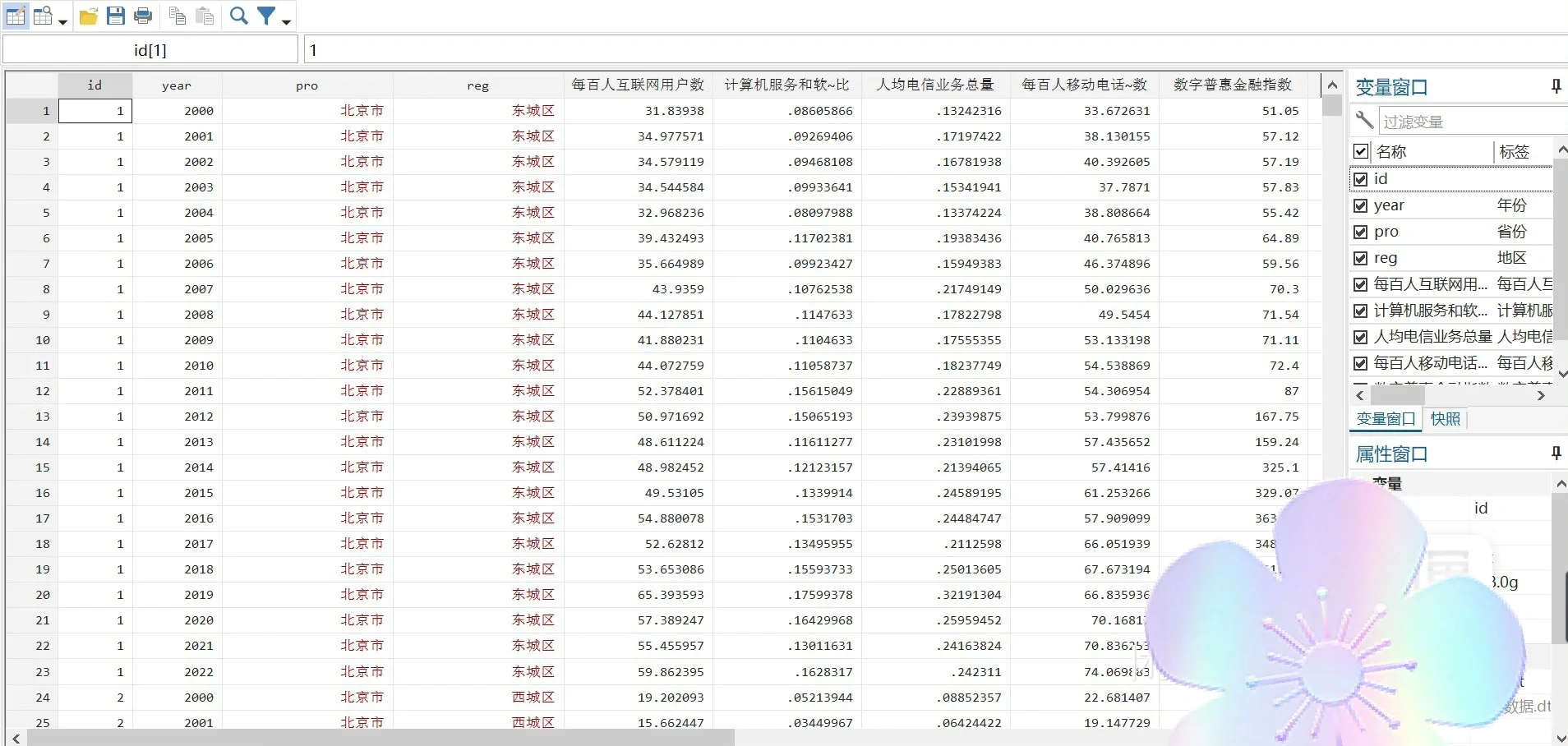The image size is (1568, 746).
Task: Select the 人均电信业务总量 column header
Action: coord(935,85)
